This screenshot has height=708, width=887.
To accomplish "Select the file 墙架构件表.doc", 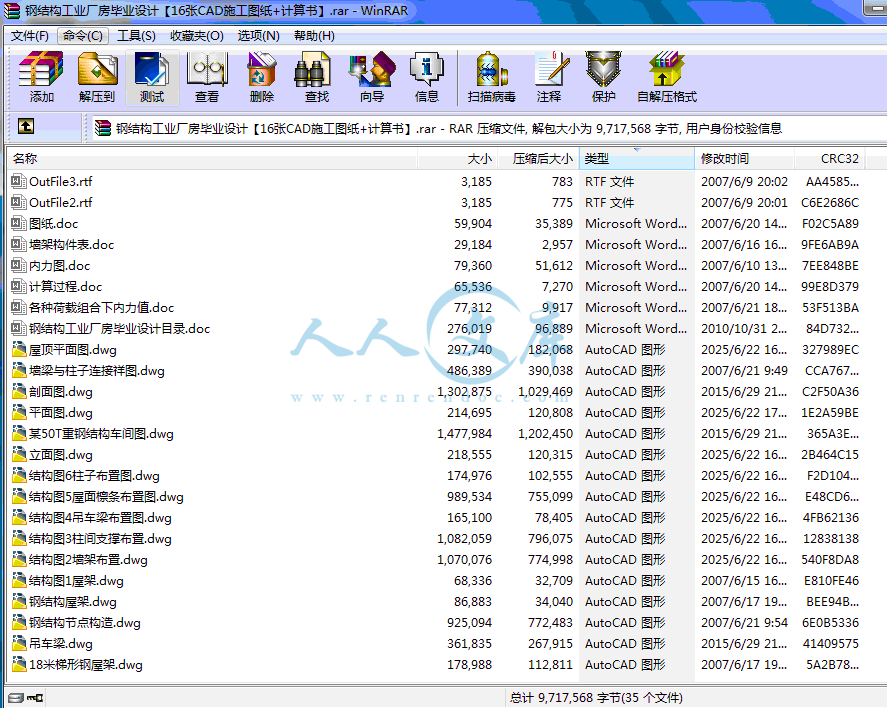I will pyautogui.click(x=71, y=244).
